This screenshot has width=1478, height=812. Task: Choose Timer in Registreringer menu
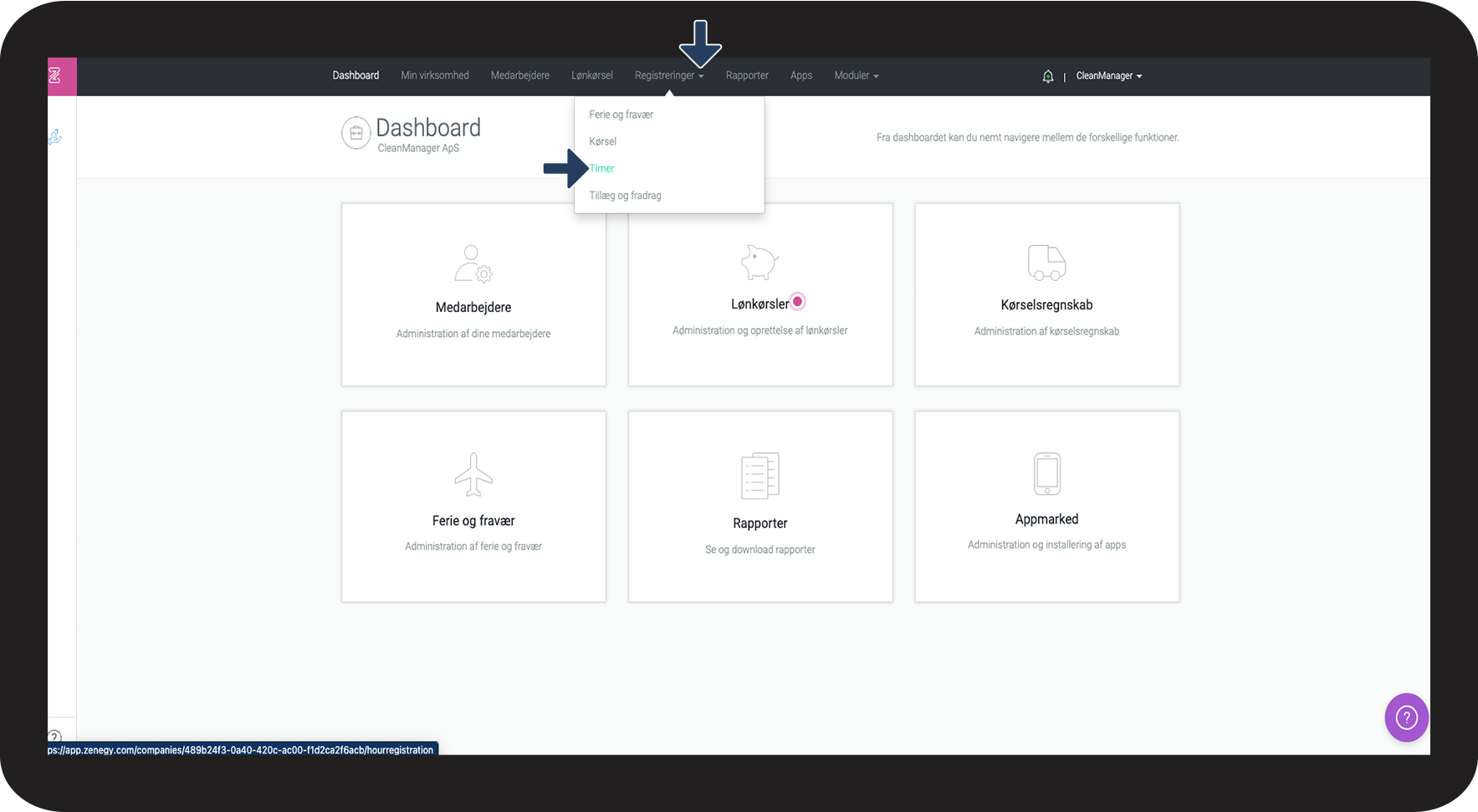[602, 169]
